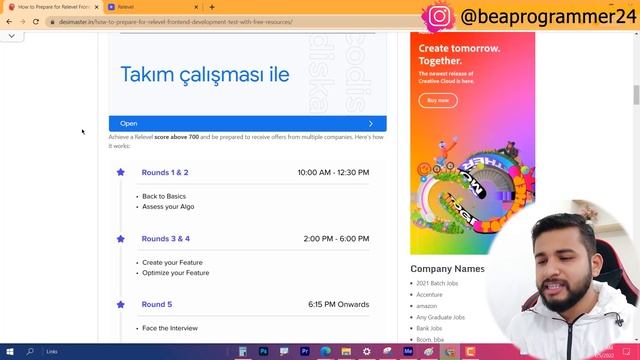The width and height of the screenshot is (640, 360).
Task: Go back using the browser back arrow
Action: 9,22
